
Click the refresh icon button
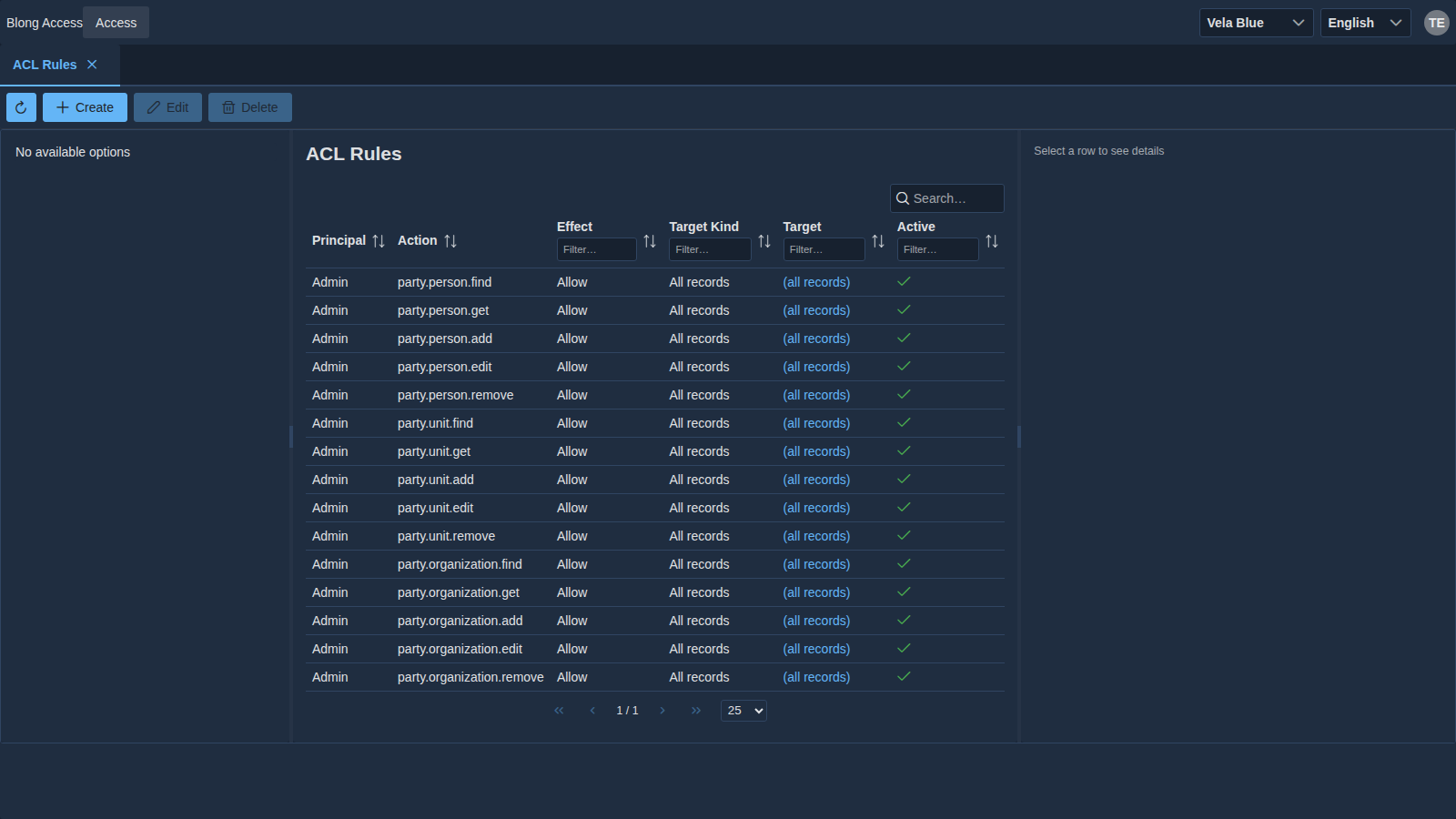pos(21,107)
